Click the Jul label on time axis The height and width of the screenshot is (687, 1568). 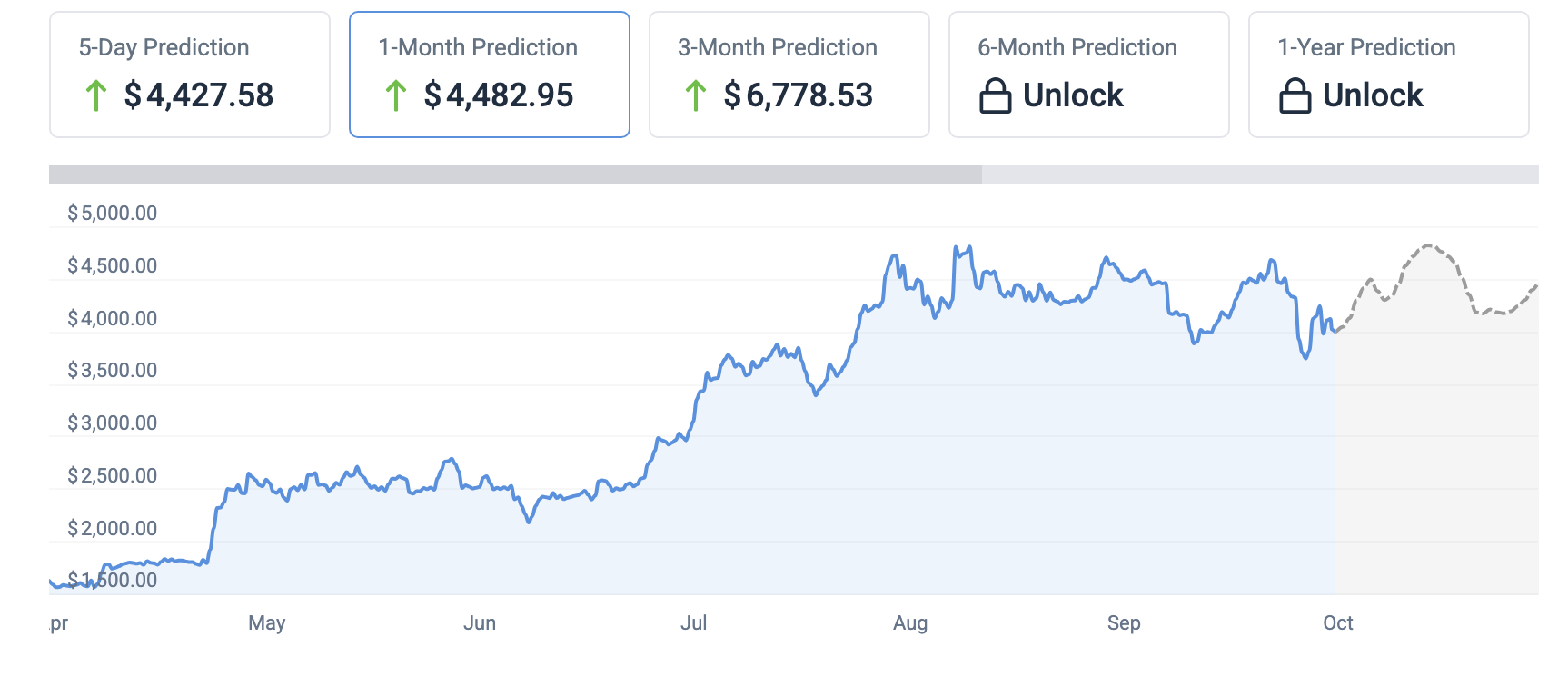pos(694,623)
